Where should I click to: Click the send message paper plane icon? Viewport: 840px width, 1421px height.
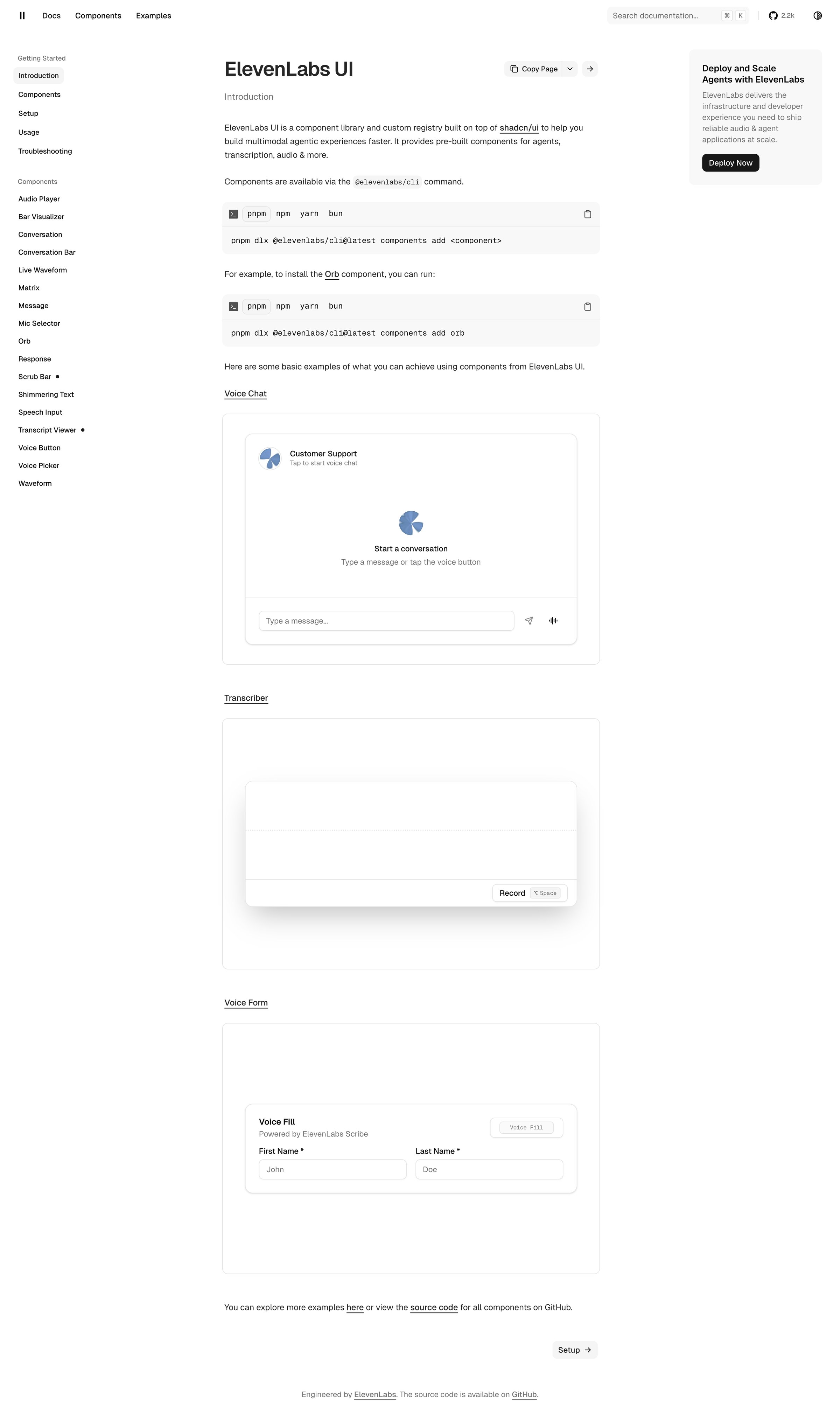tap(529, 621)
